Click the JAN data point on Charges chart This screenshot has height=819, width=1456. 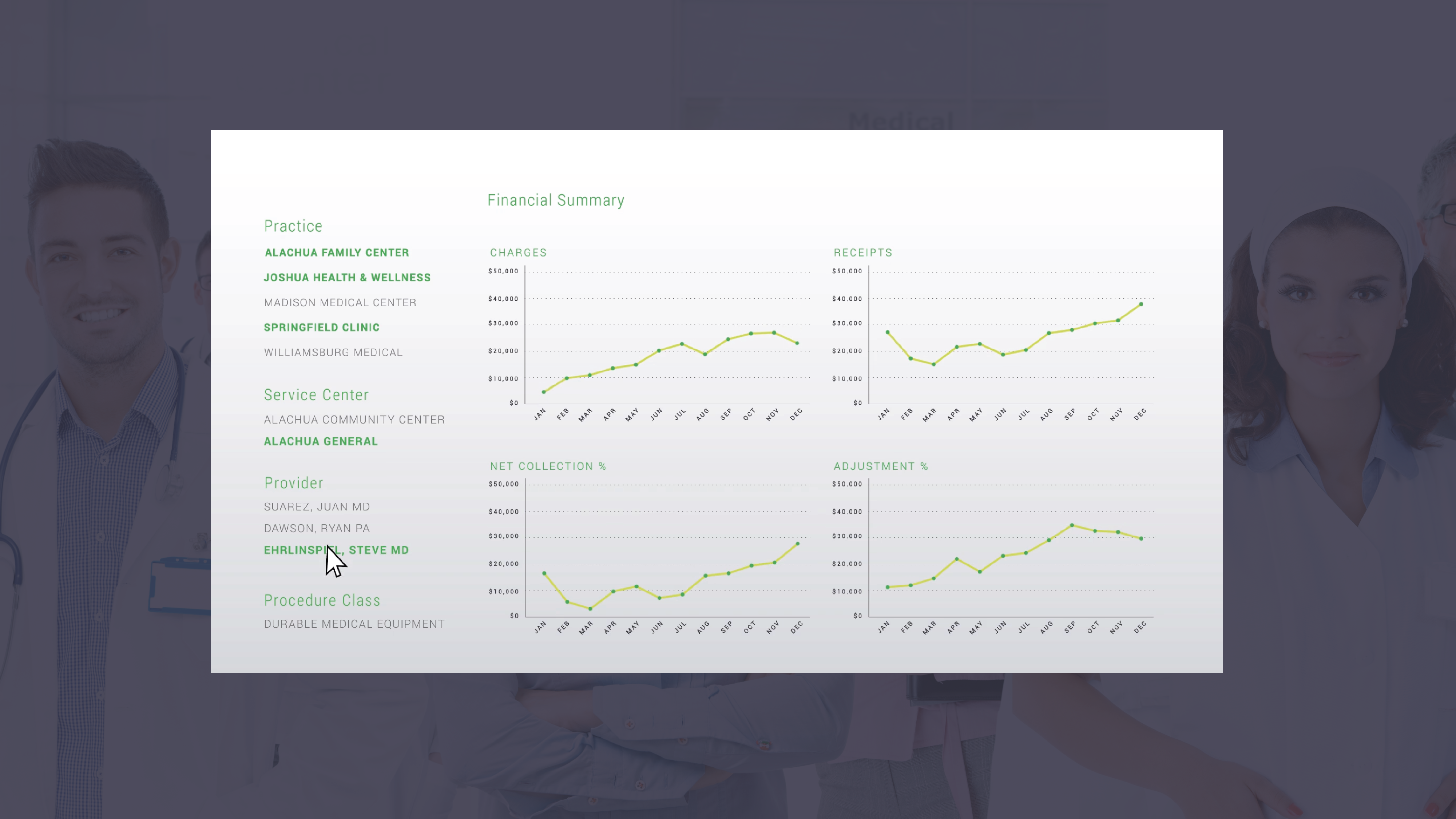(544, 392)
